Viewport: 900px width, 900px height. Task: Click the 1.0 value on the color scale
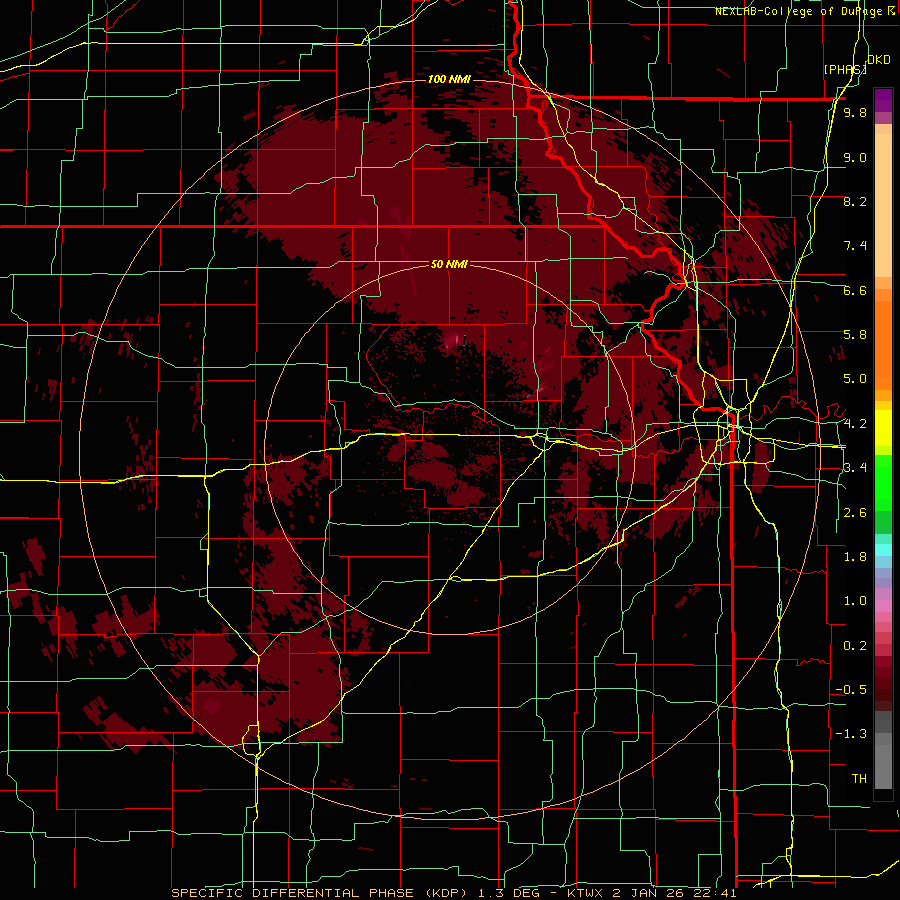[x=855, y=601]
